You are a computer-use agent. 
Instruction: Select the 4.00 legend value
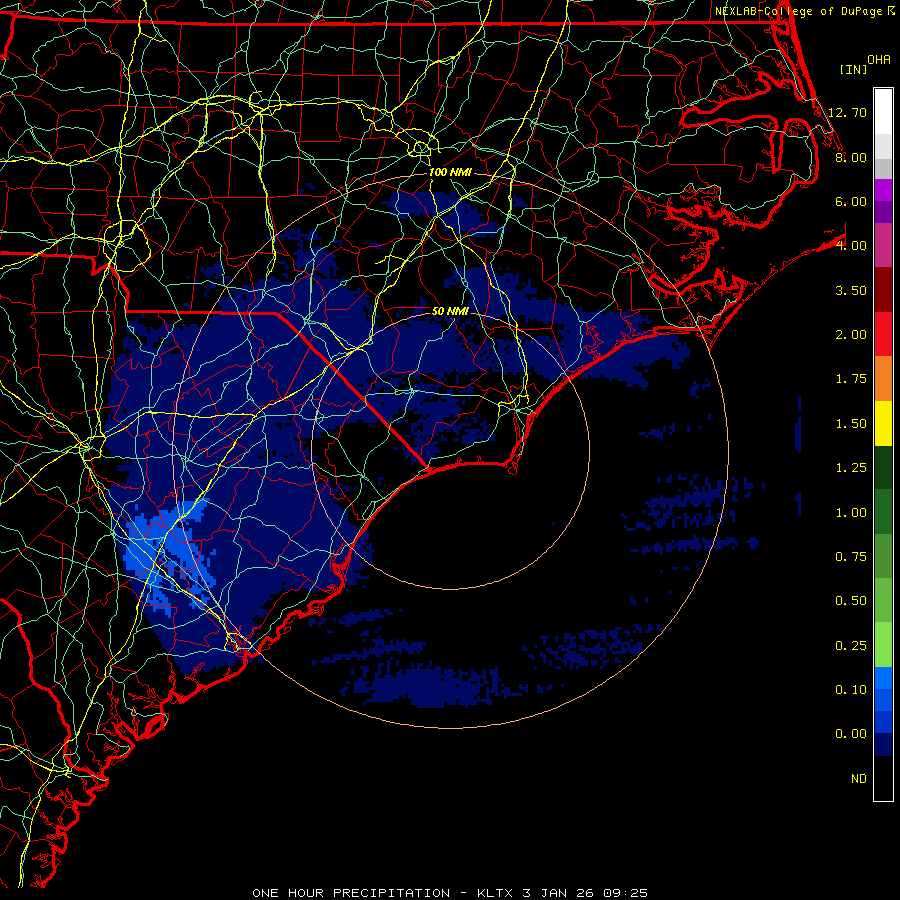coord(851,246)
